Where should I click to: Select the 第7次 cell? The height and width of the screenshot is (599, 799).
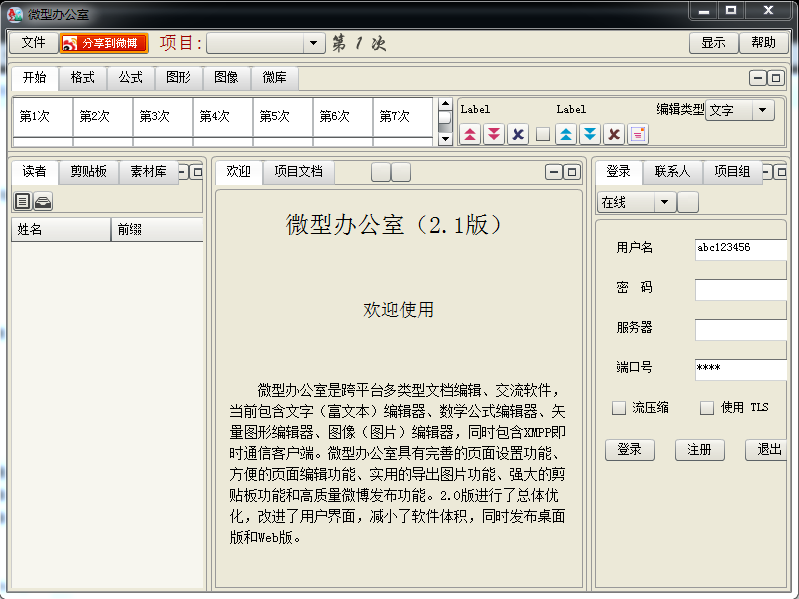click(x=403, y=117)
